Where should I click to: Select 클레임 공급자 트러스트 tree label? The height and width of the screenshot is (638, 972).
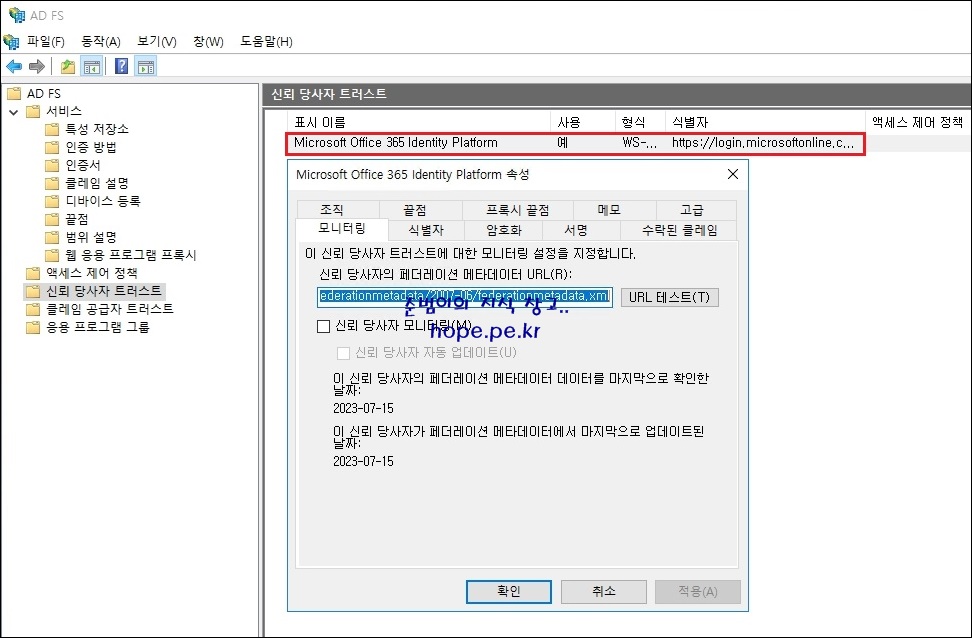[110, 309]
